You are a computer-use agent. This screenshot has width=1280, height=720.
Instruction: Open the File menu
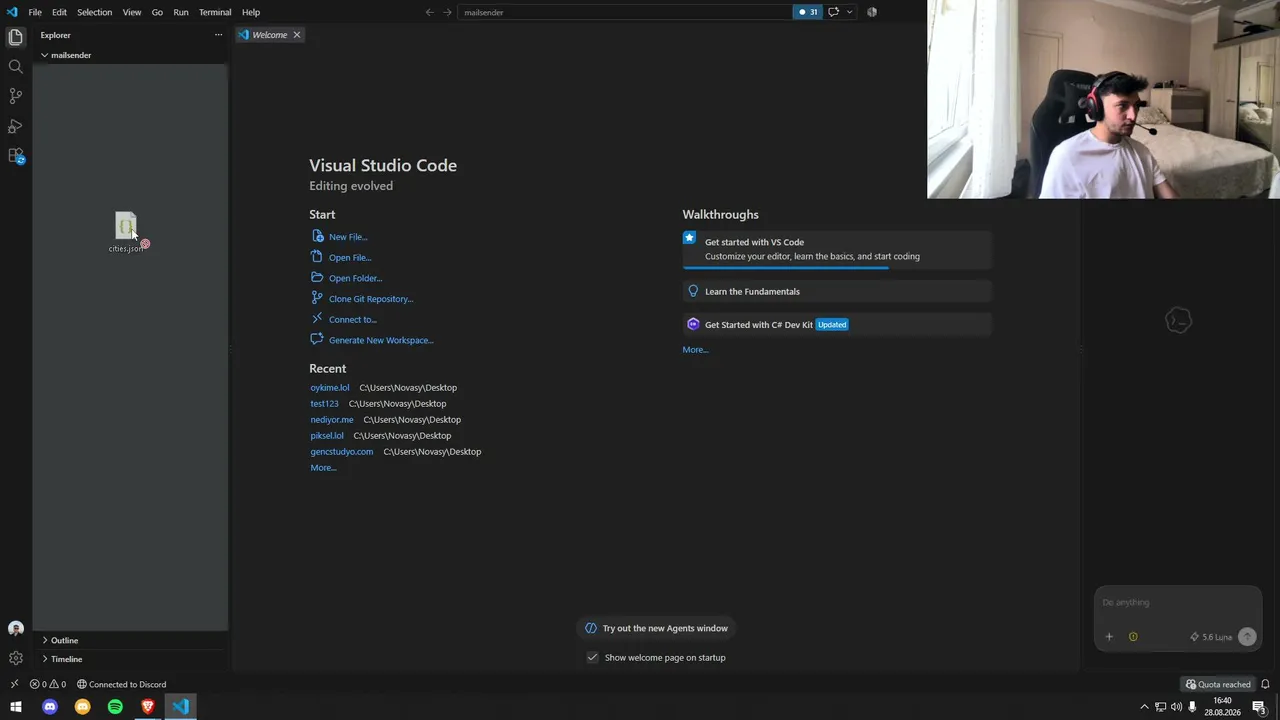[x=35, y=12]
